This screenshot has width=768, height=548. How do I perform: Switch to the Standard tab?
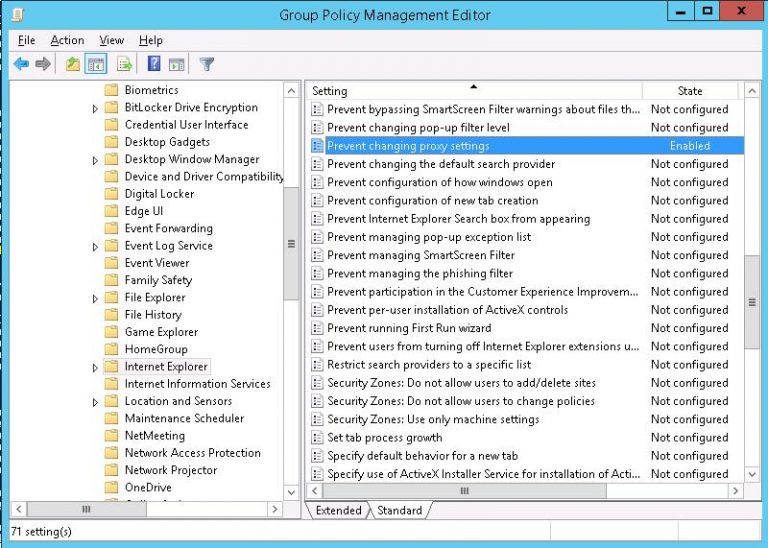[x=399, y=511]
